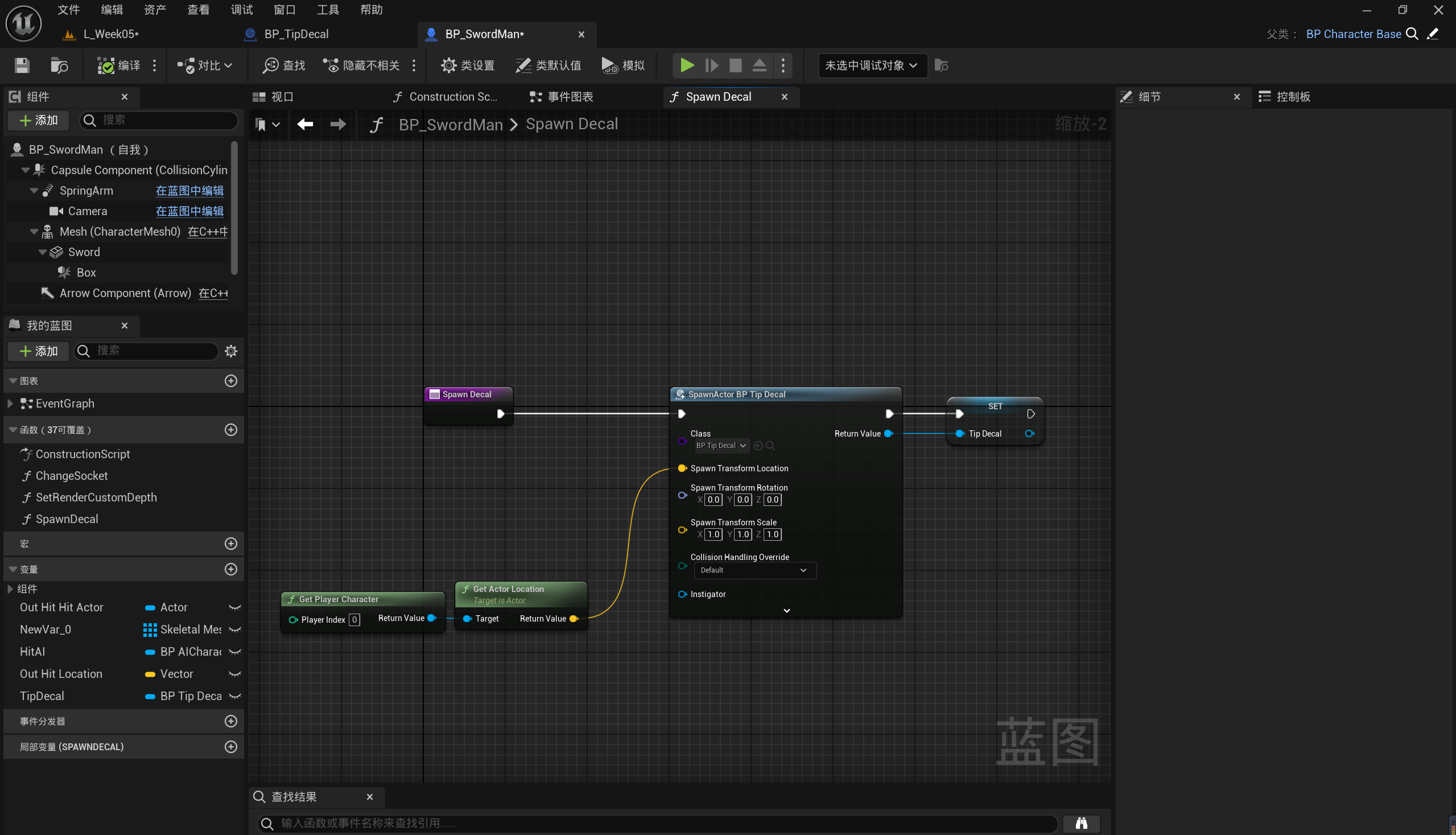The height and width of the screenshot is (835, 1456).
Task: Open Class Settings (类设置)
Action: click(468, 65)
